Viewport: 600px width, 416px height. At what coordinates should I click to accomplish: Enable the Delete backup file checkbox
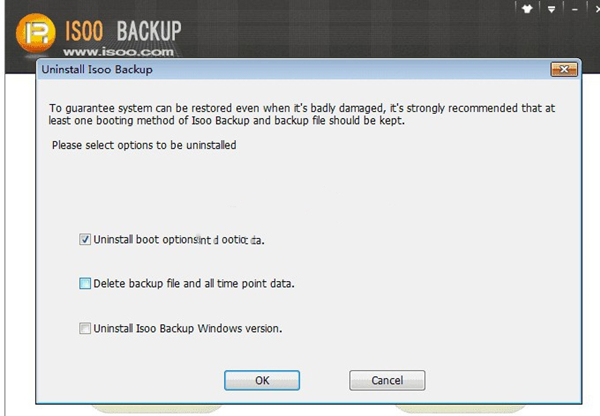click(x=84, y=284)
